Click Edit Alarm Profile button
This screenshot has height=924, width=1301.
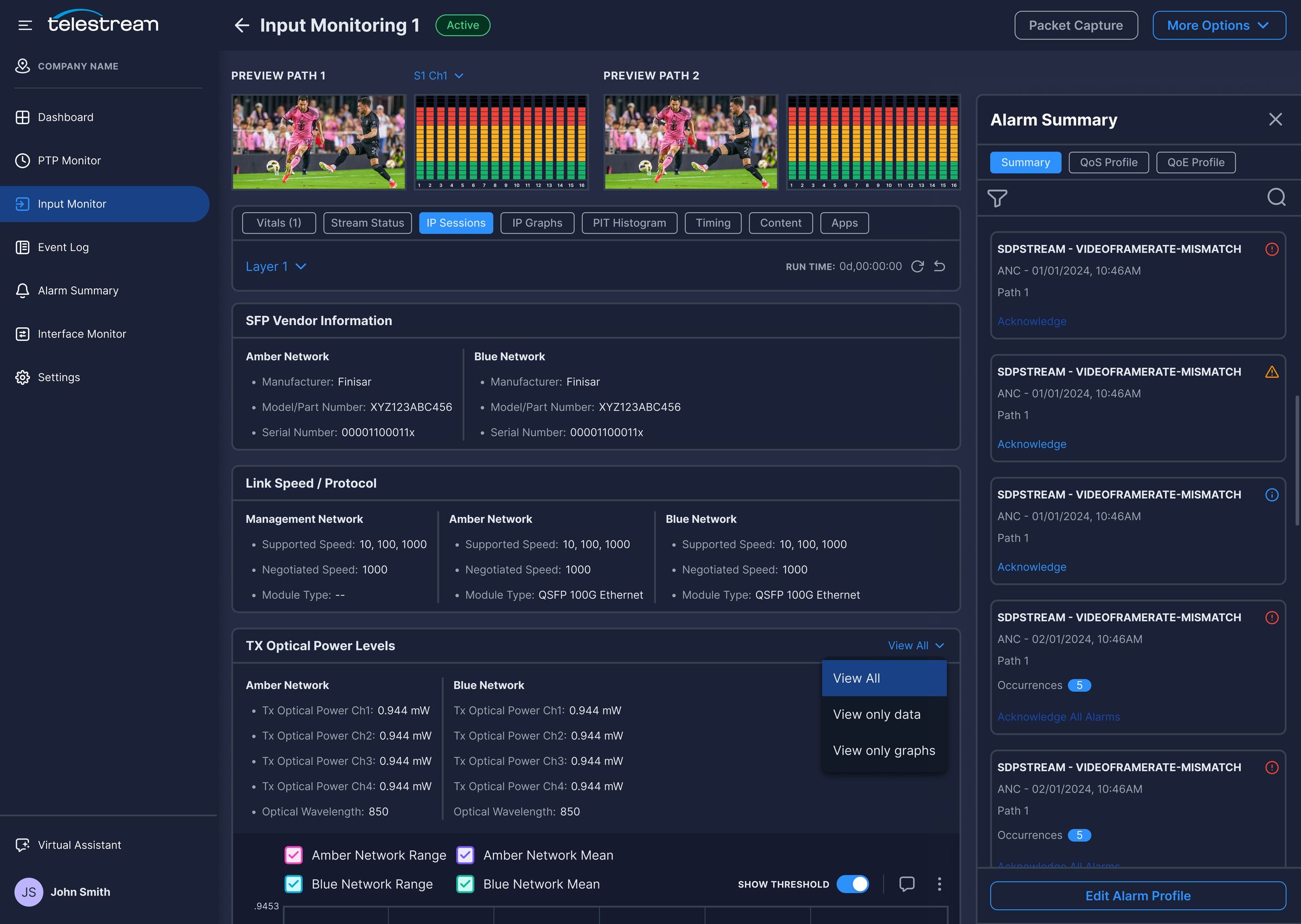[x=1138, y=896]
